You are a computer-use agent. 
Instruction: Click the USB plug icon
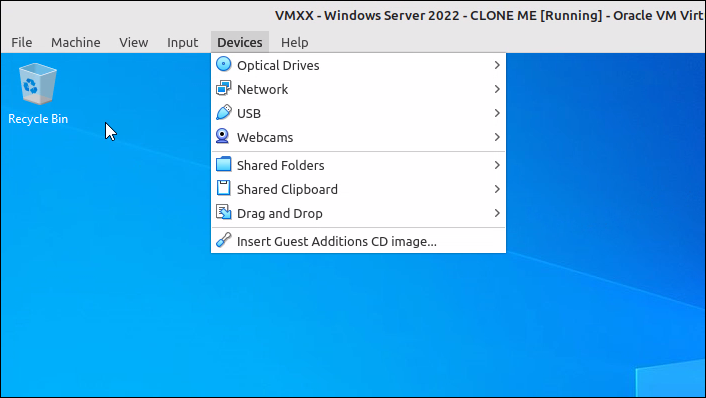tap(223, 113)
